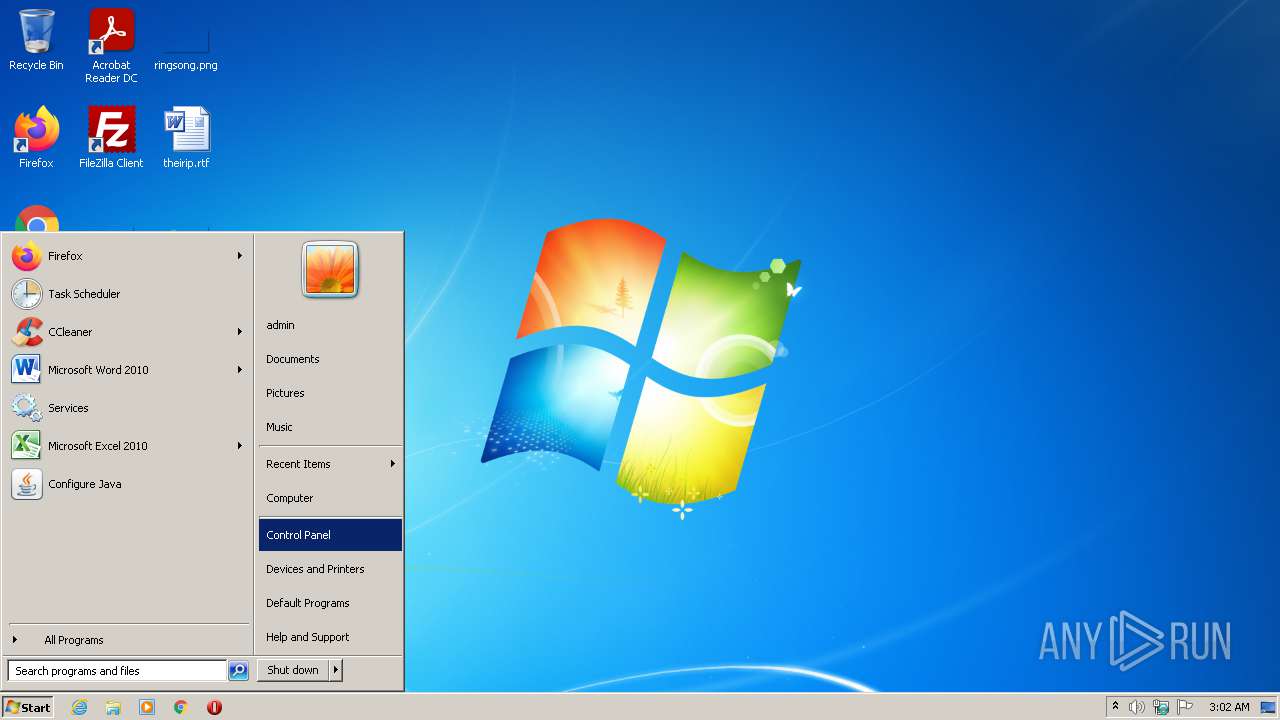Open Pictures library
1280x720 pixels.
[x=330, y=393]
